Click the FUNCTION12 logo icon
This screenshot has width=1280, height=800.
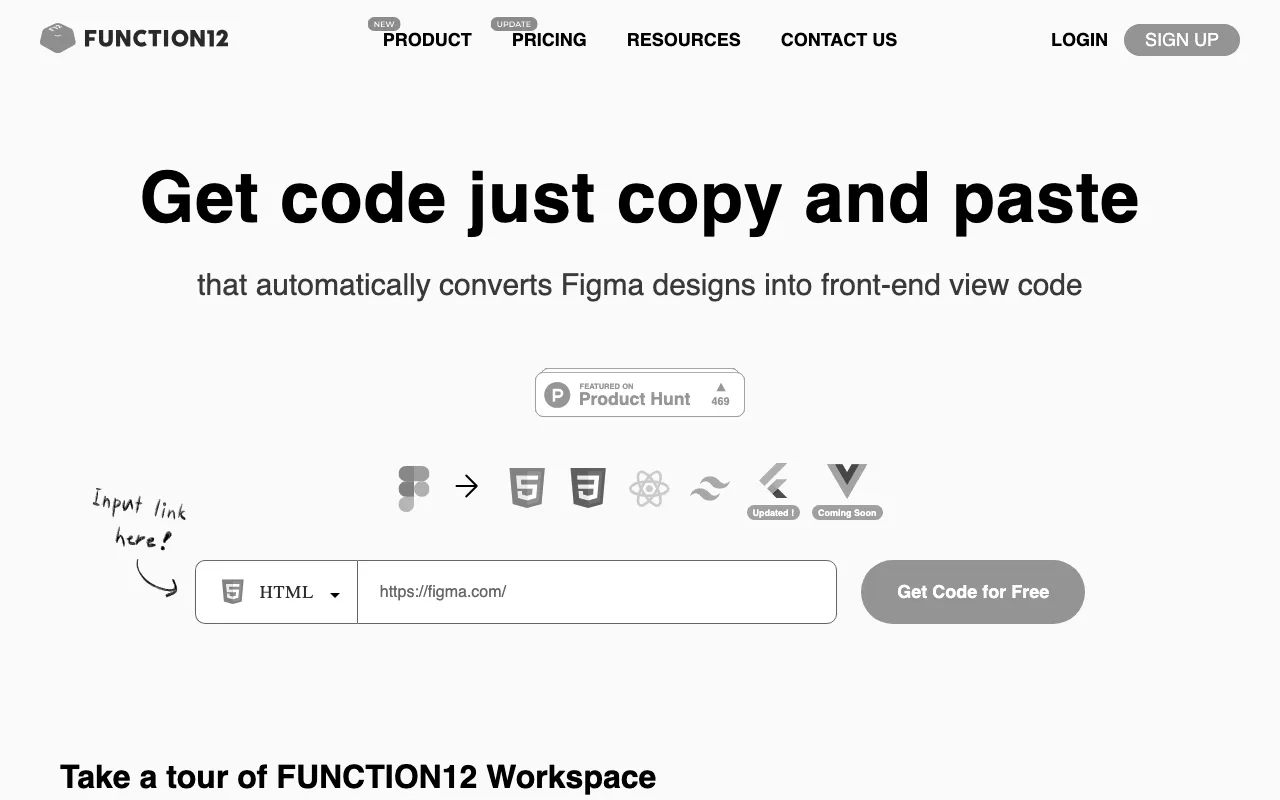[58, 39]
